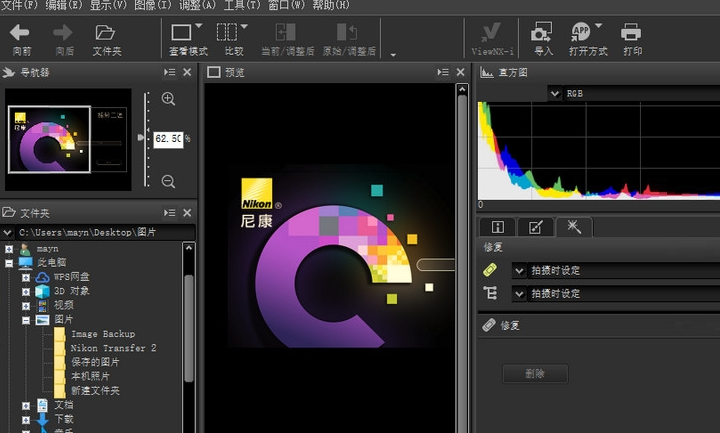Open second 拍摄时设定 dropdown
Viewport: 720px width, 433px height.
tap(519, 294)
